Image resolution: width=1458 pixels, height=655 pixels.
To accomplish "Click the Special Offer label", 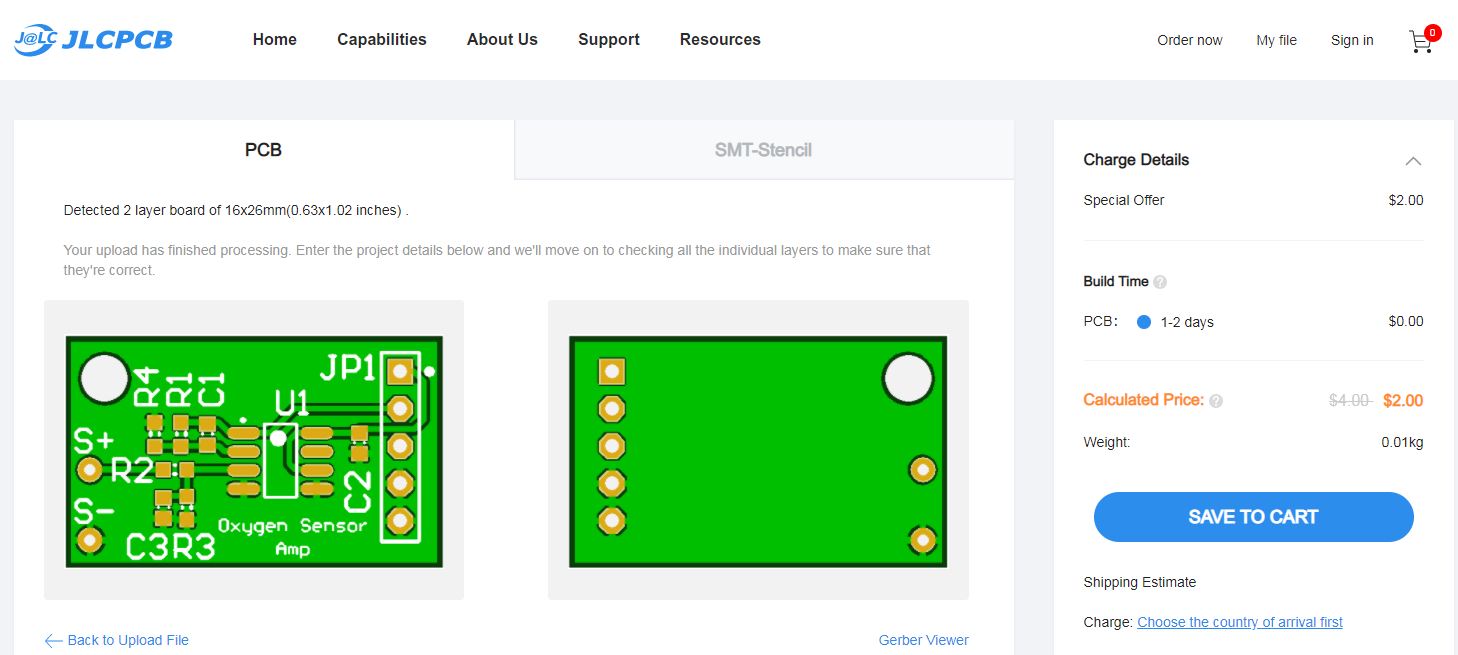I will (x=1124, y=200).
